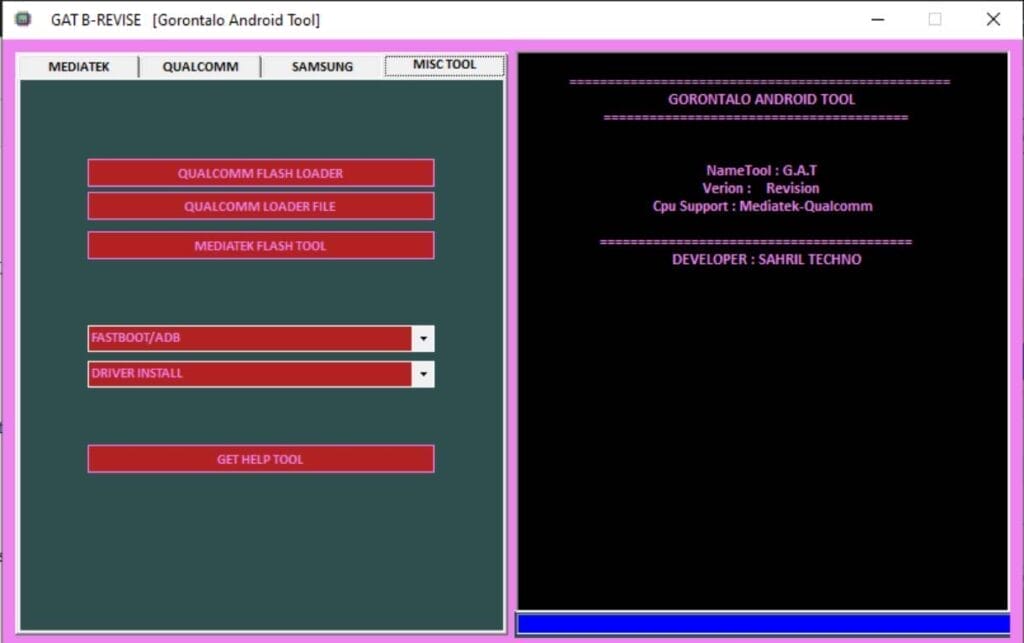Launch QUALCOMM FLASH LOADER
The width and height of the screenshot is (1024, 643).
261,172
